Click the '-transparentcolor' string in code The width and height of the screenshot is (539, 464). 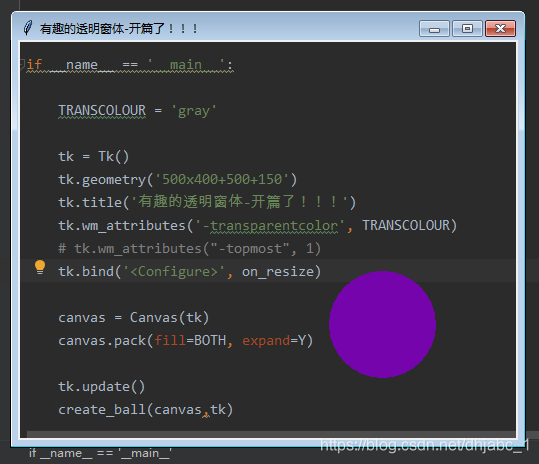tap(270, 225)
